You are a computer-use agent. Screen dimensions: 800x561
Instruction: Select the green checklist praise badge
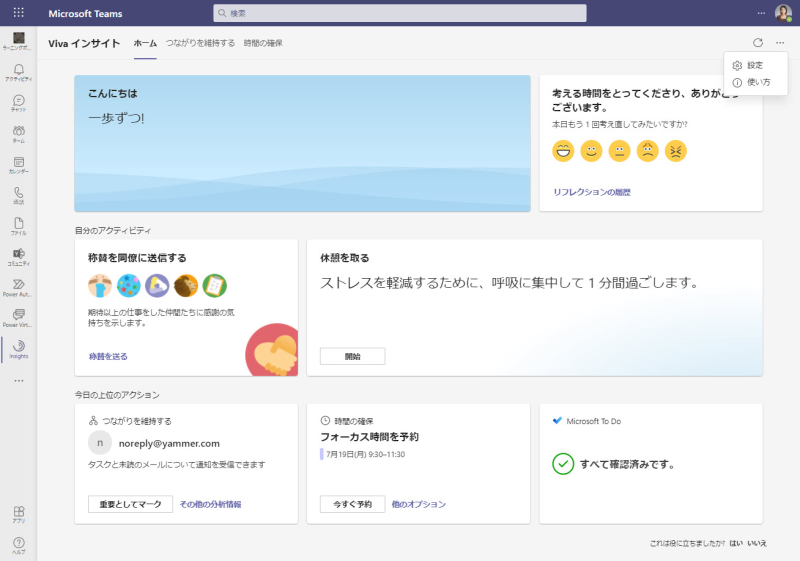point(214,286)
